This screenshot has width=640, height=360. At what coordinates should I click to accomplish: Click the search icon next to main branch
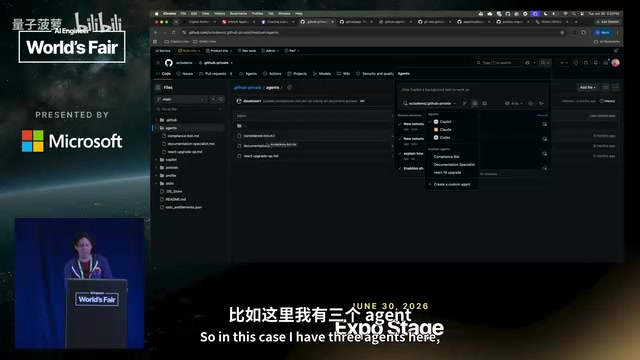tap(221, 99)
